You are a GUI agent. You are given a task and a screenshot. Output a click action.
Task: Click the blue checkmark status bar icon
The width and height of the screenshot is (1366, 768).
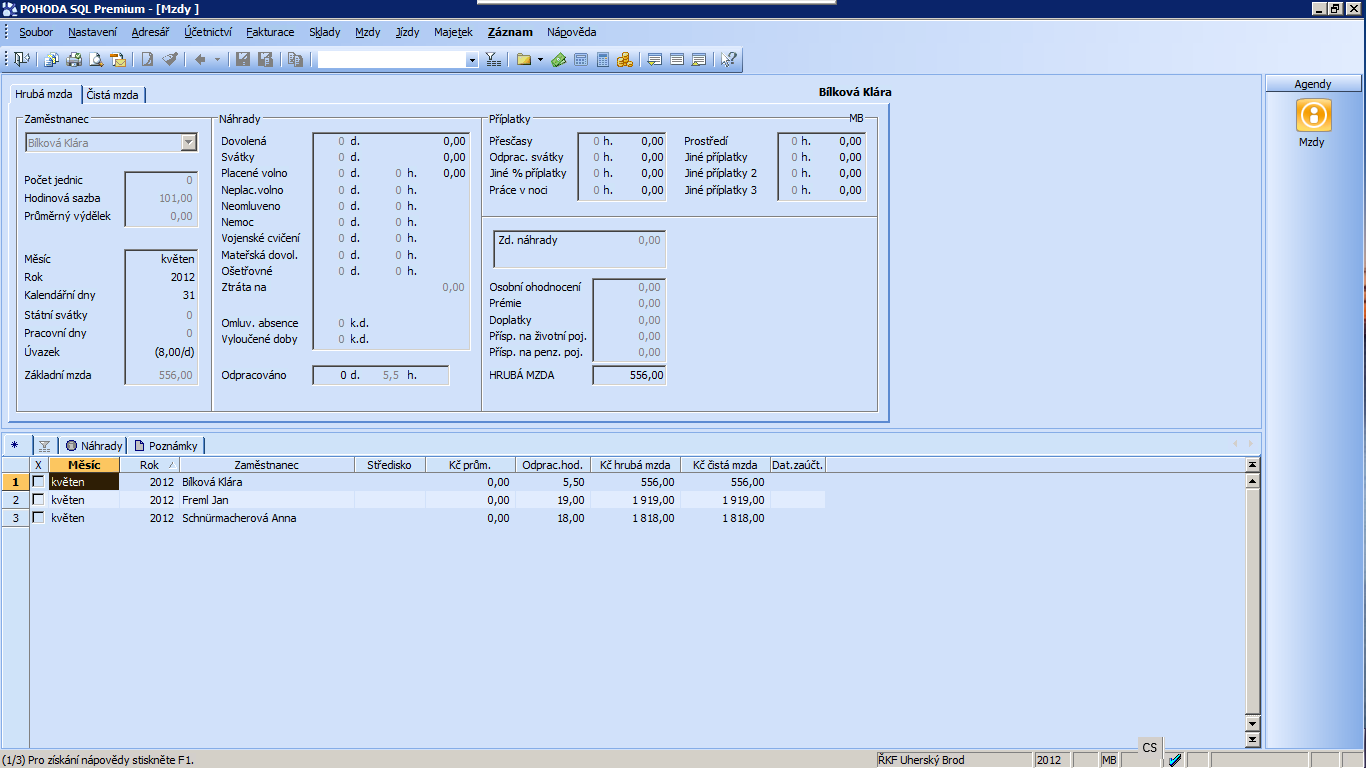pos(1175,760)
